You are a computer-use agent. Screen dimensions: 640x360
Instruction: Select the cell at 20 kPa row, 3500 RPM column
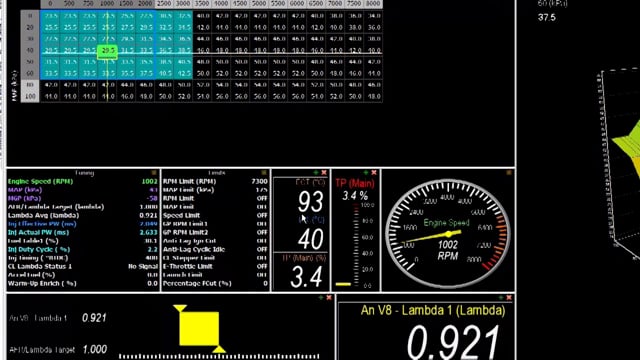(202, 27)
